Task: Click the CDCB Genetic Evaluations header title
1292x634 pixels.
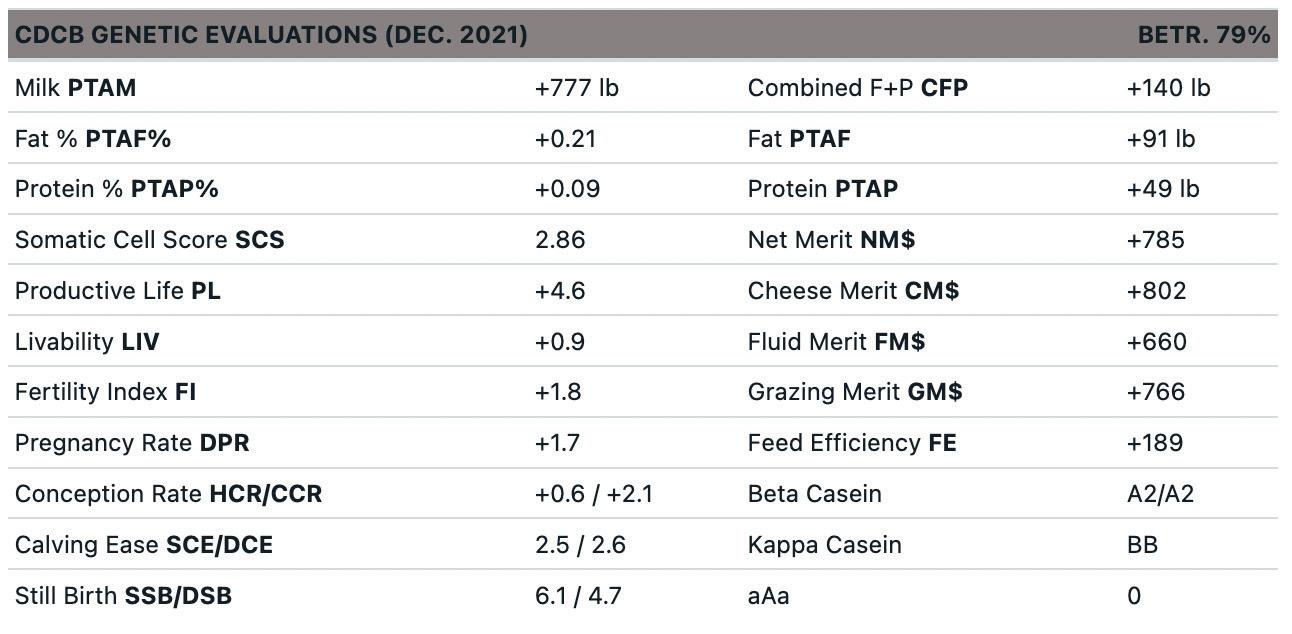Action: click(271, 35)
